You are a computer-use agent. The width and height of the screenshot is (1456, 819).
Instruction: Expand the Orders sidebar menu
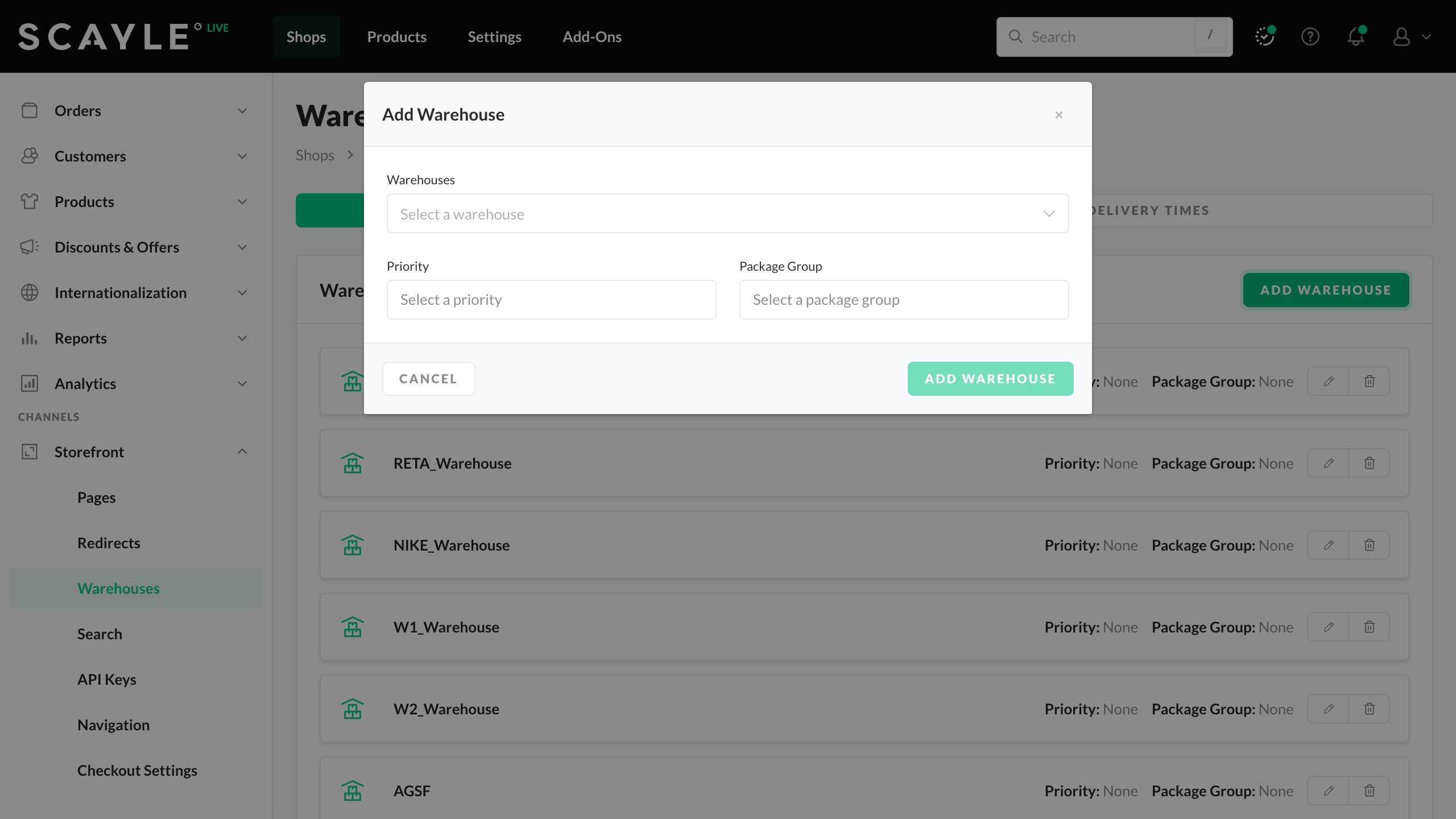coord(242,111)
